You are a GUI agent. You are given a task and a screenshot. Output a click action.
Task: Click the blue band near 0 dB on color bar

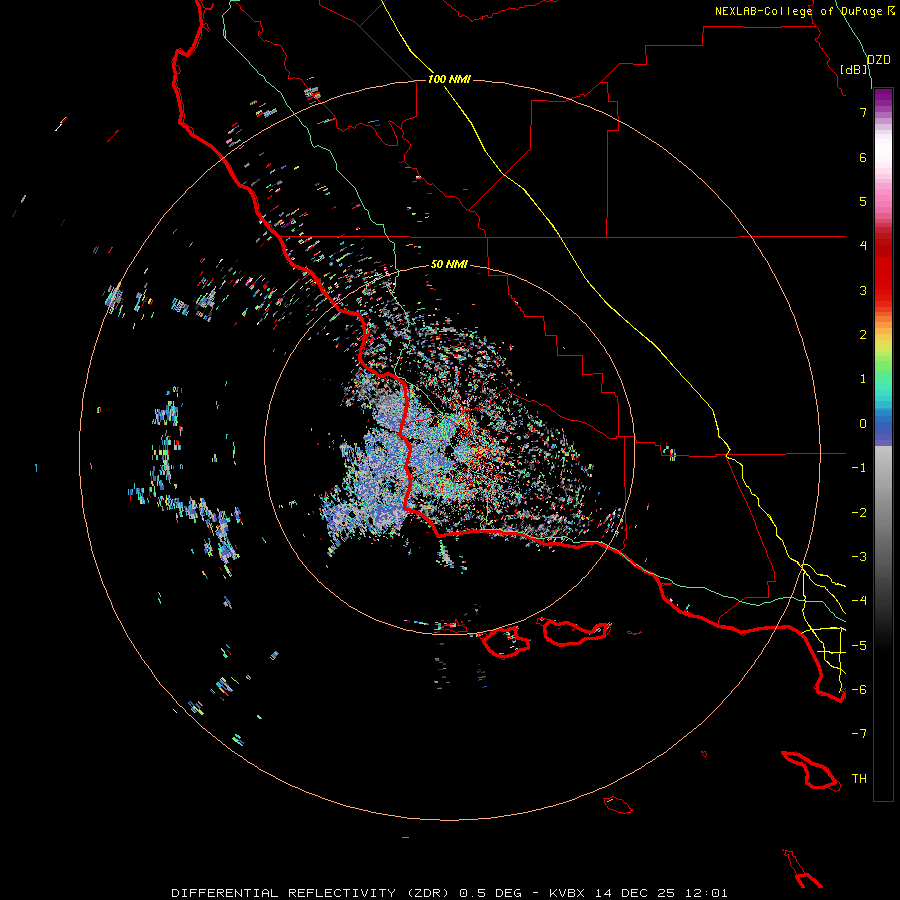pos(883,428)
